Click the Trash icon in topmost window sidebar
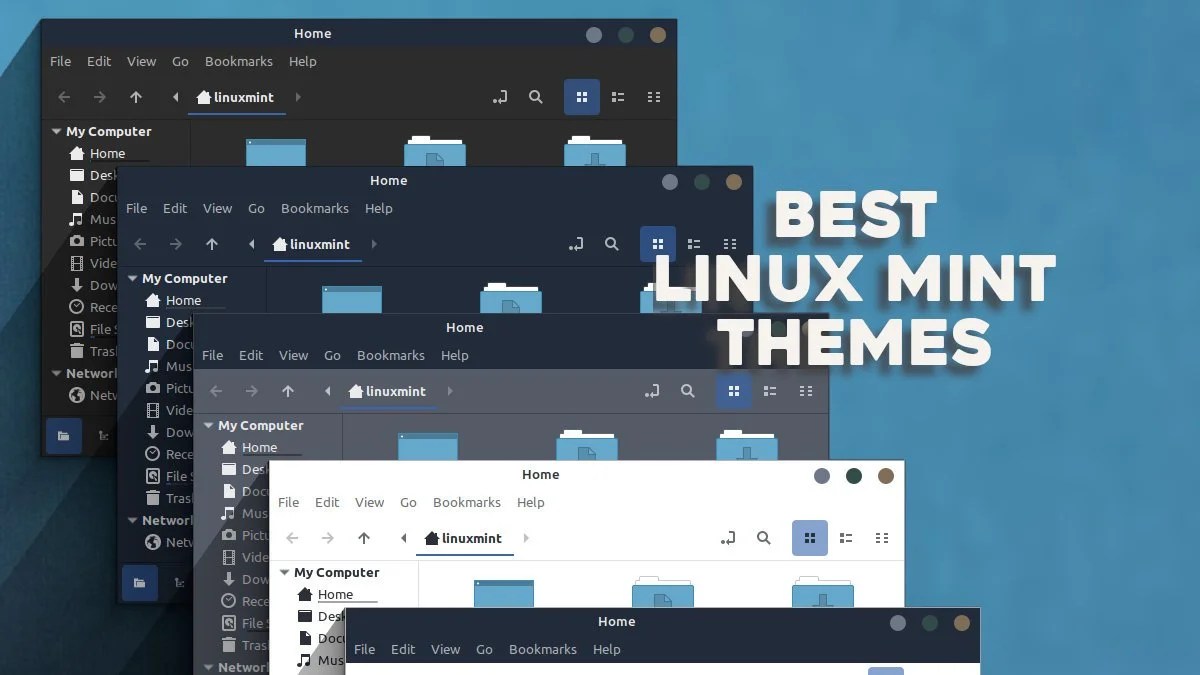The width and height of the screenshot is (1200, 675). click(77, 351)
